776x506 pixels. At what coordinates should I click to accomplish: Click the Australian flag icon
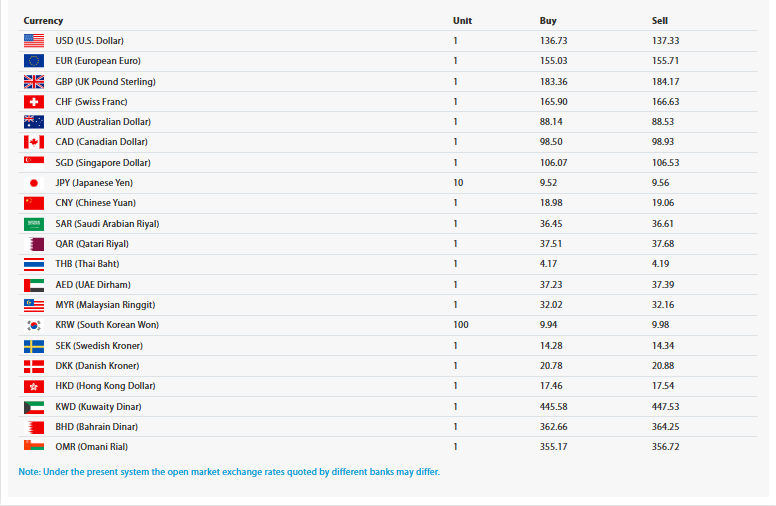click(34, 122)
